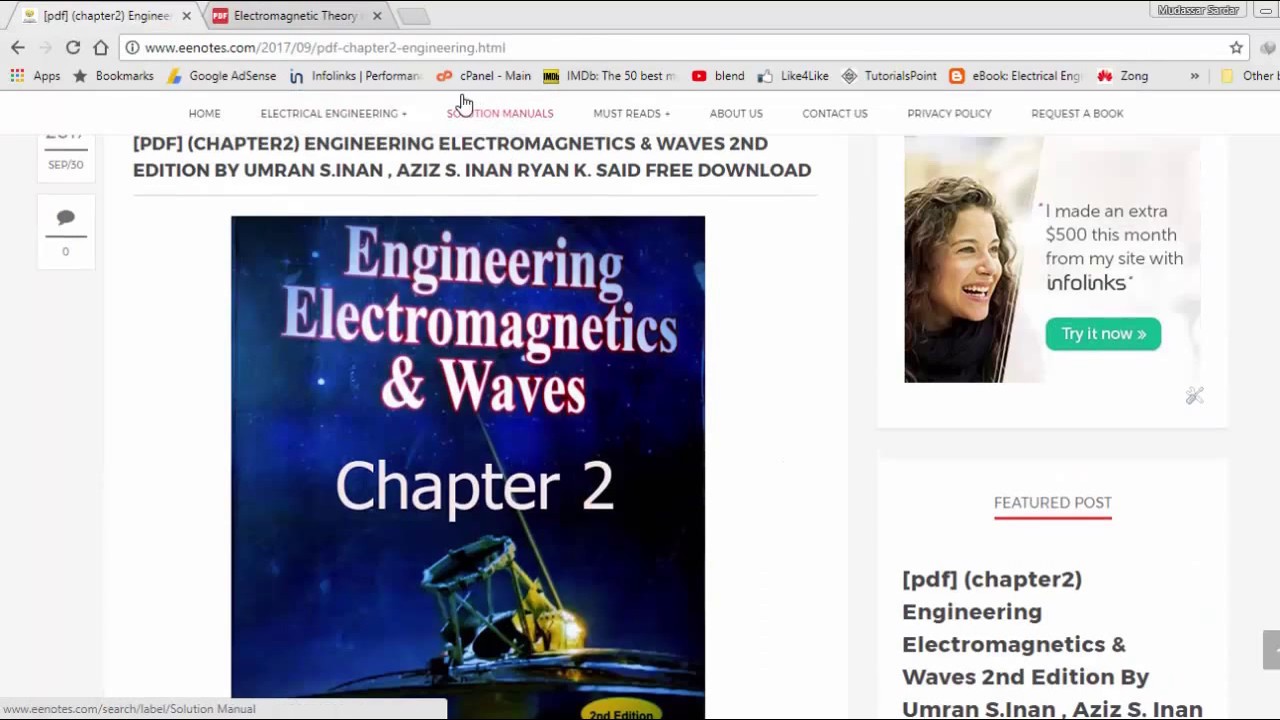The height and width of the screenshot is (720, 1280).
Task: Open the browser home page icon
Action: tap(101, 47)
